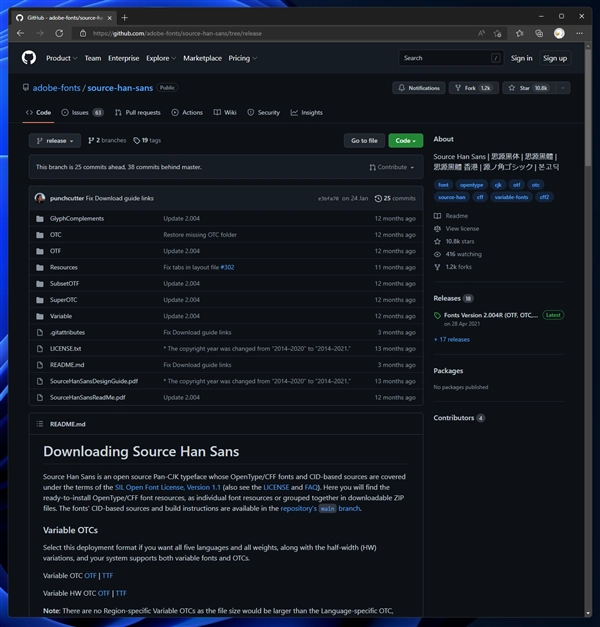This screenshot has width=600, height=627.
Task: Click the read aloud icon in address bar
Action: tap(481, 33)
